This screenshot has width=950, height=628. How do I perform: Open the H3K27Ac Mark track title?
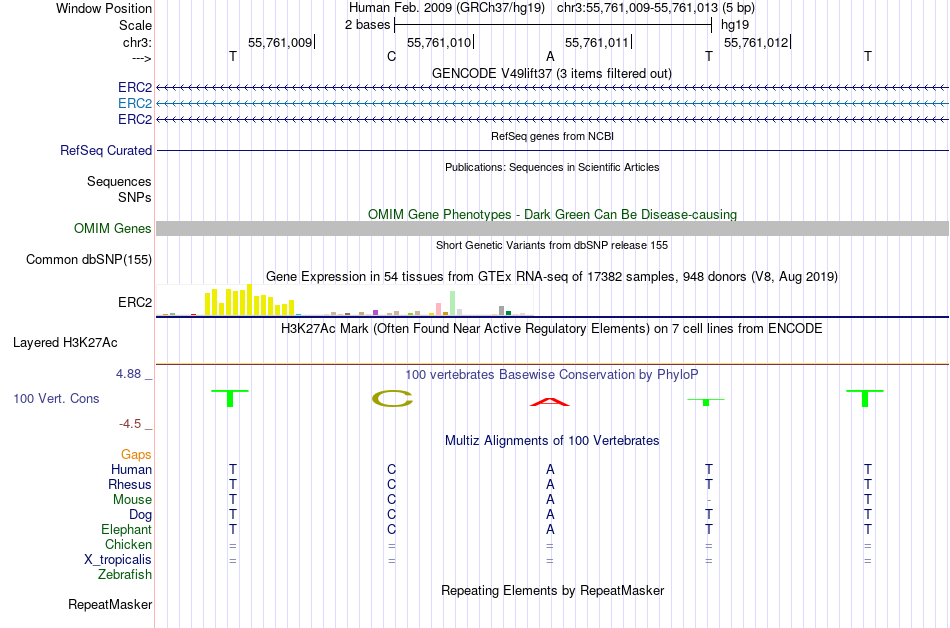pos(552,329)
